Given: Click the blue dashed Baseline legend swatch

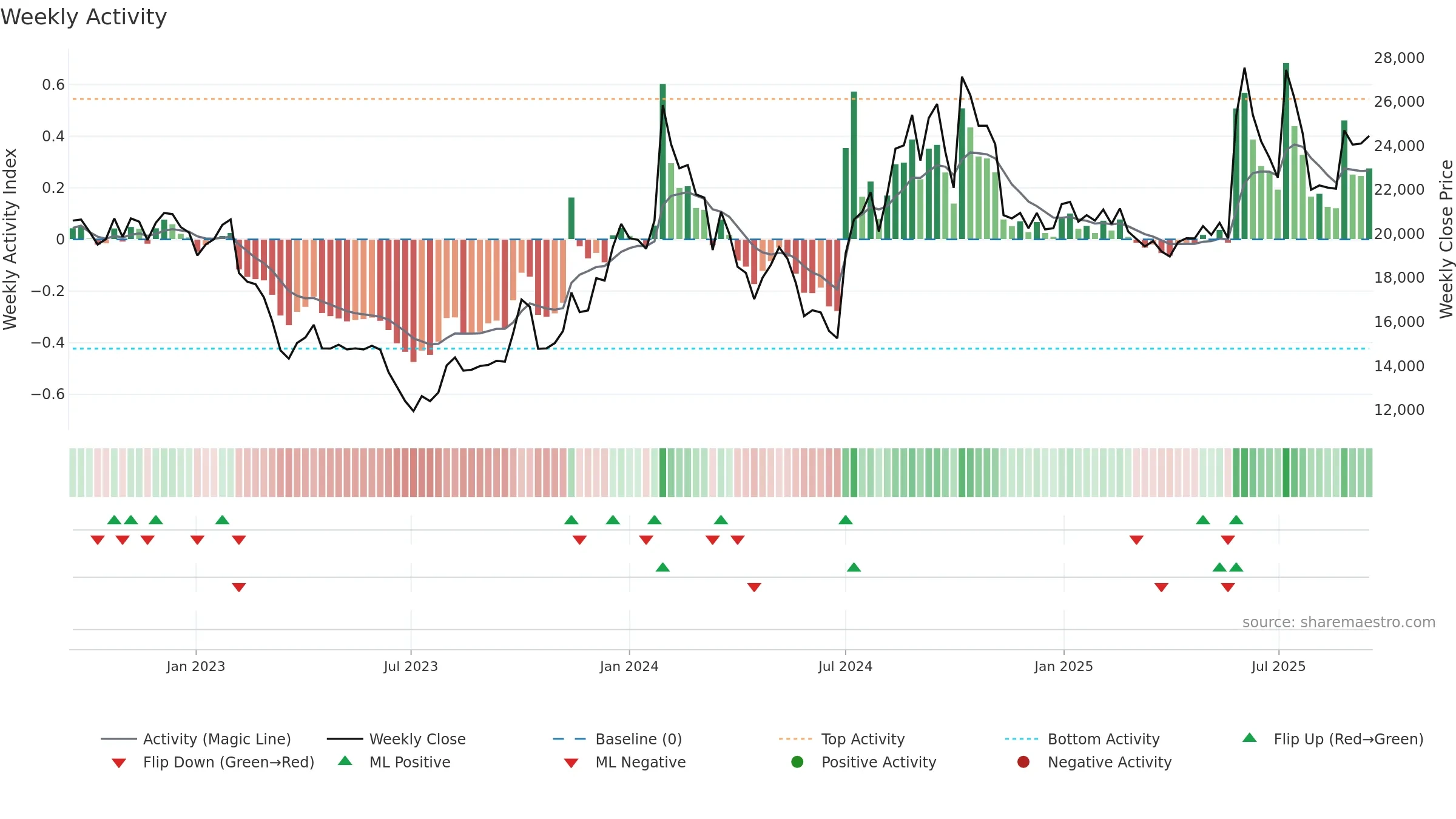Looking at the screenshot, I should [569, 739].
